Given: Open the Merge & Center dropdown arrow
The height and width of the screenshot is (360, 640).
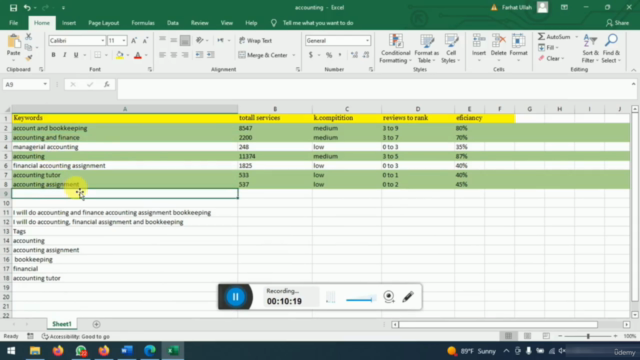Looking at the screenshot, I should click(x=293, y=55).
